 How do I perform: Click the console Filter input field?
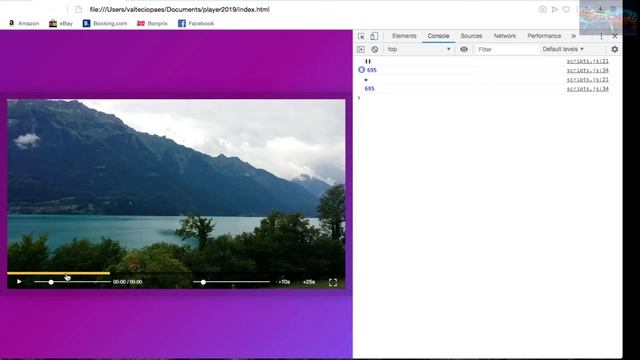(x=507, y=49)
